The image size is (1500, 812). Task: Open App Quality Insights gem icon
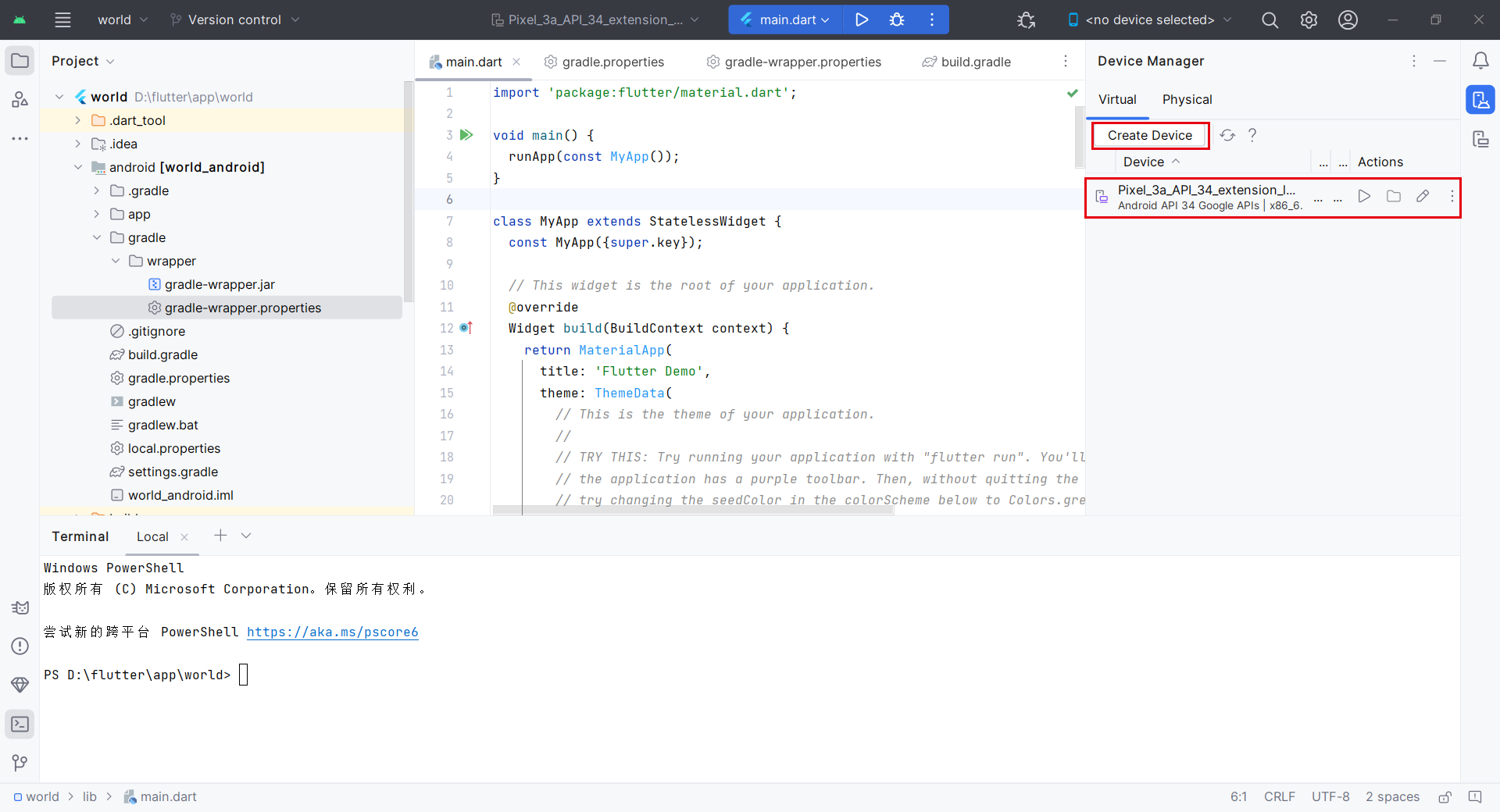[20, 685]
